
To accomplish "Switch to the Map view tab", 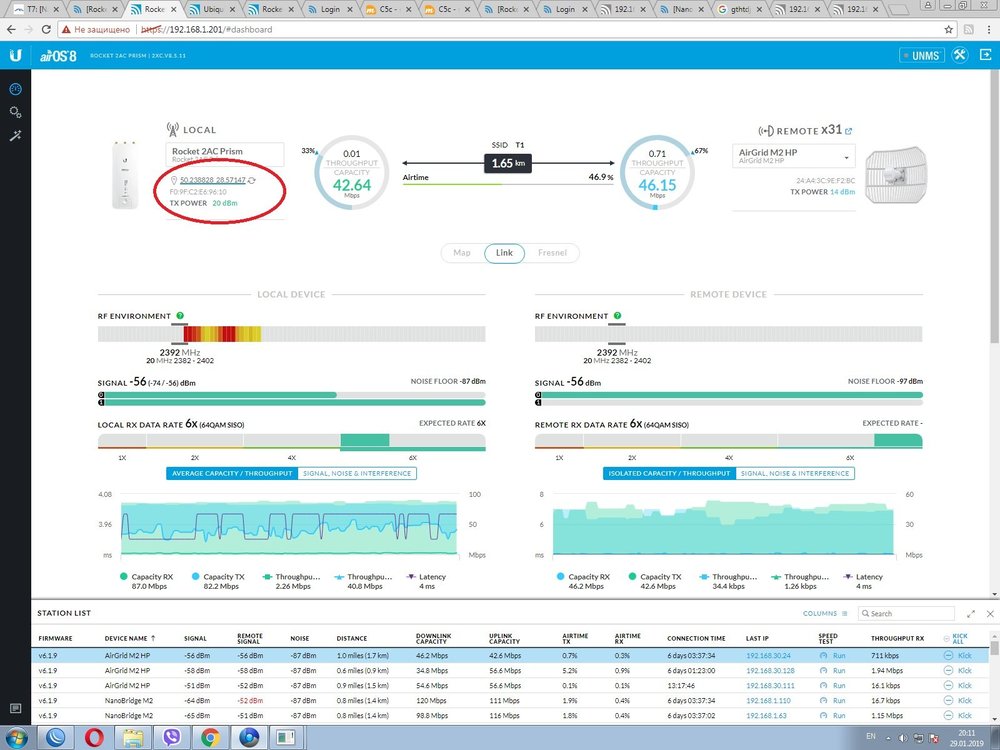I will (462, 253).
